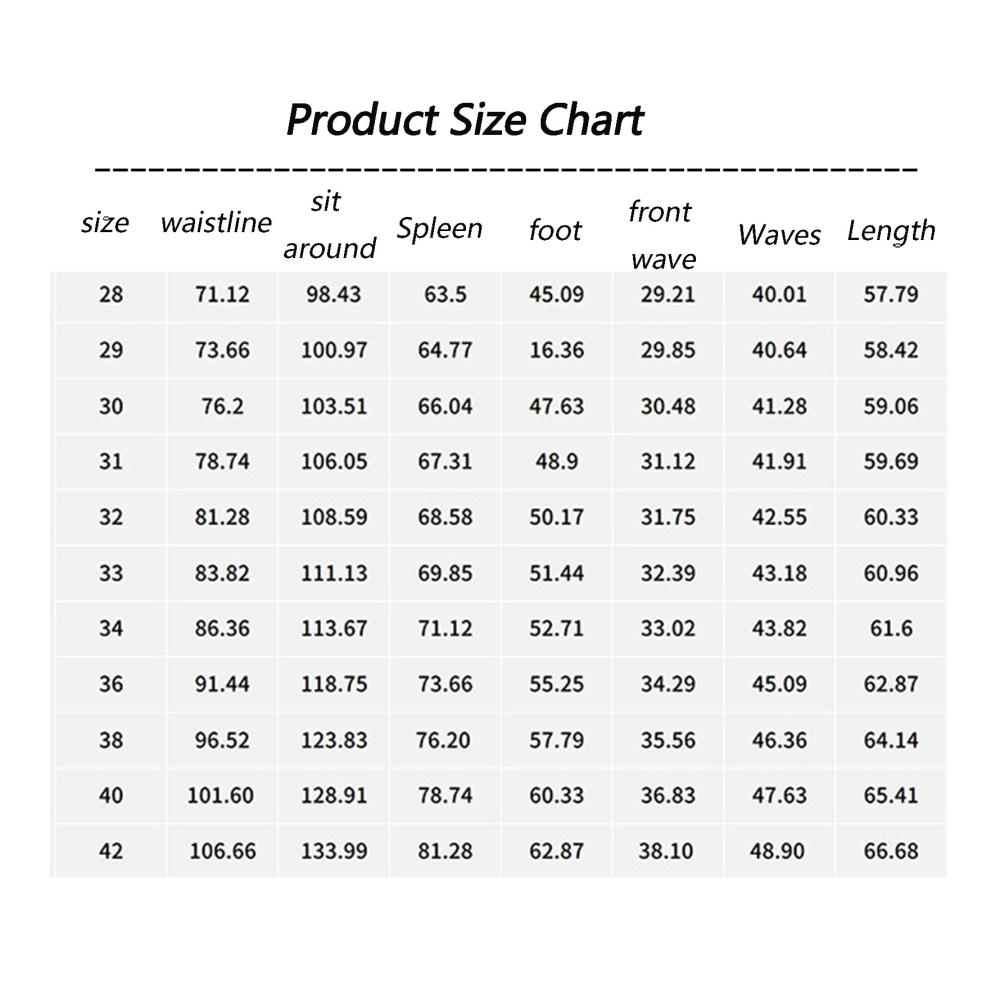Select the size 28 row label
The height and width of the screenshot is (1000, 1000).
point(111,295)
